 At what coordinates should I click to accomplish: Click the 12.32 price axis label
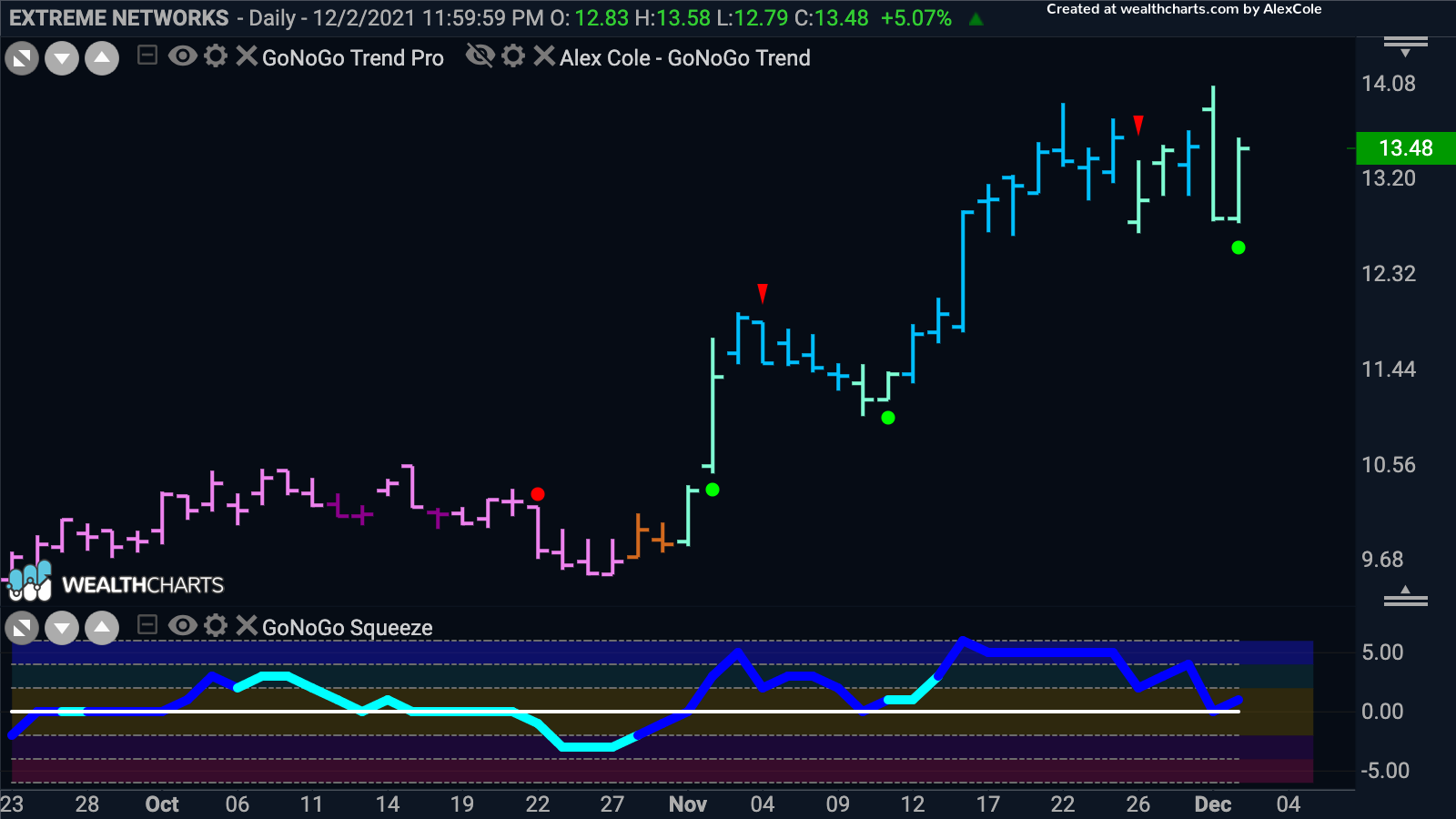pos(1389,274)
